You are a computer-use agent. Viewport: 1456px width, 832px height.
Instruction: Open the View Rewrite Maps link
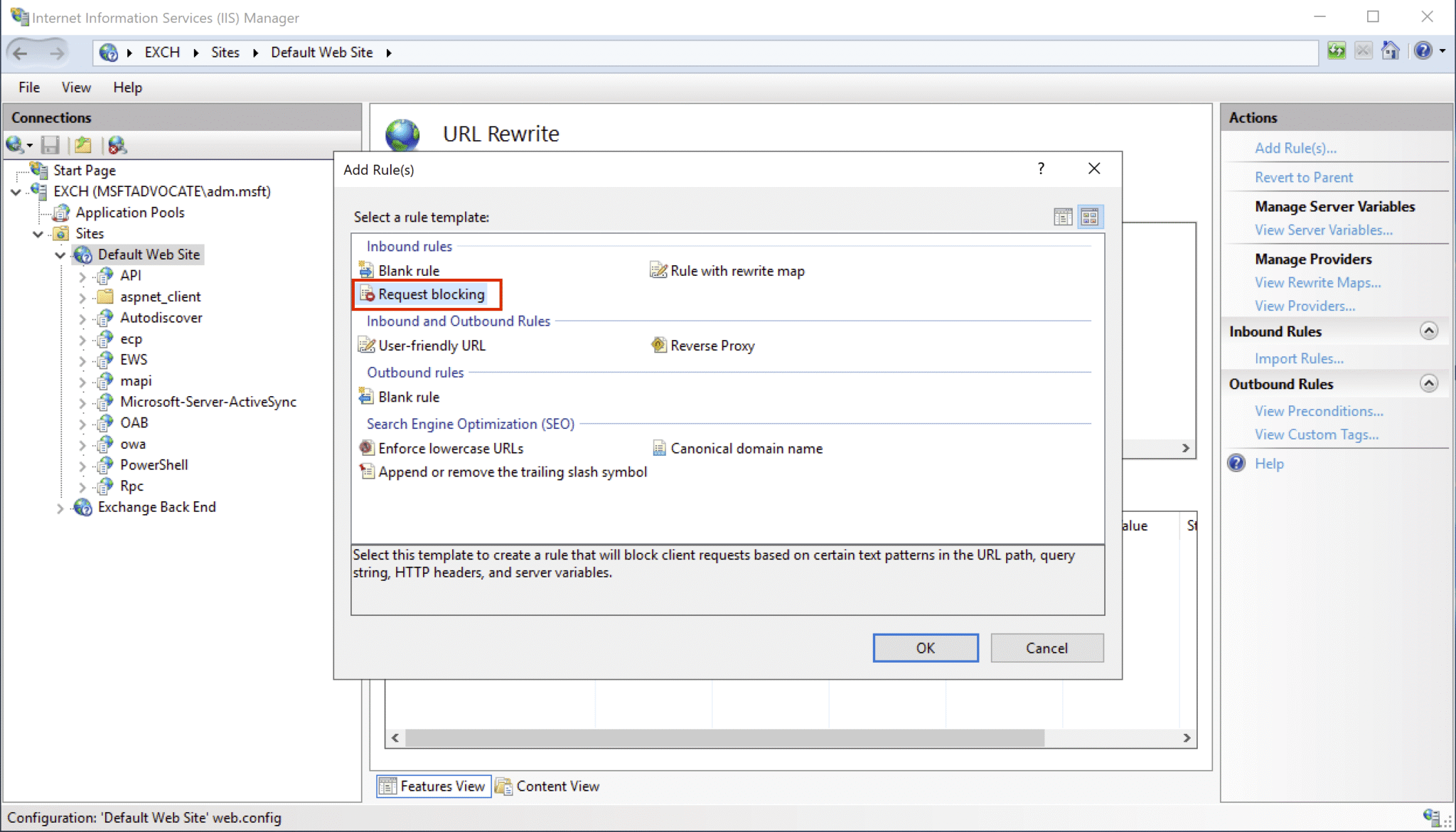click(x=1317, y=282)
